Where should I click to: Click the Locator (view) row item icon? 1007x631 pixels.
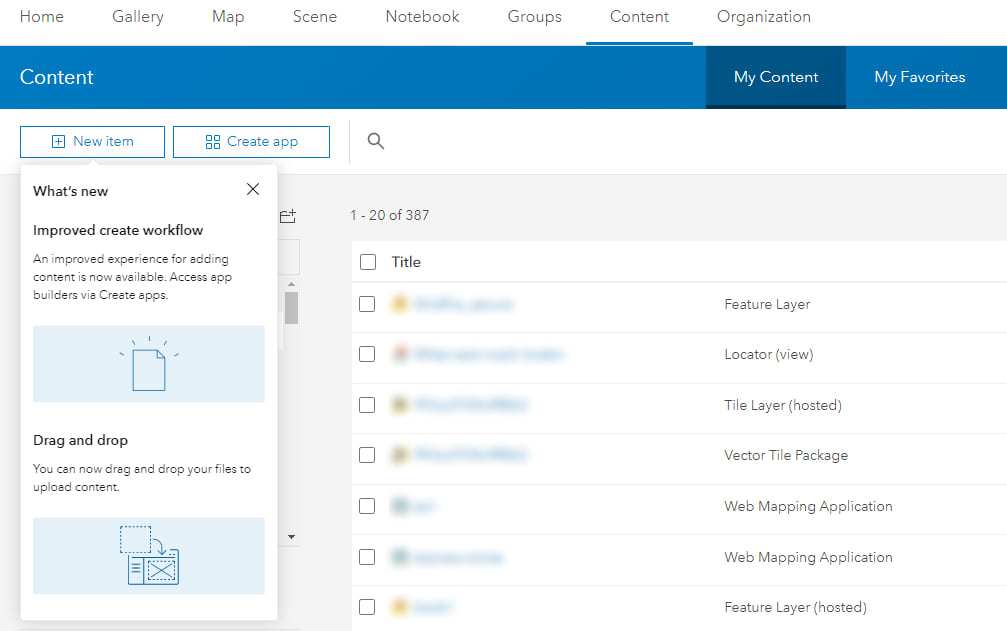coord(400,354)
